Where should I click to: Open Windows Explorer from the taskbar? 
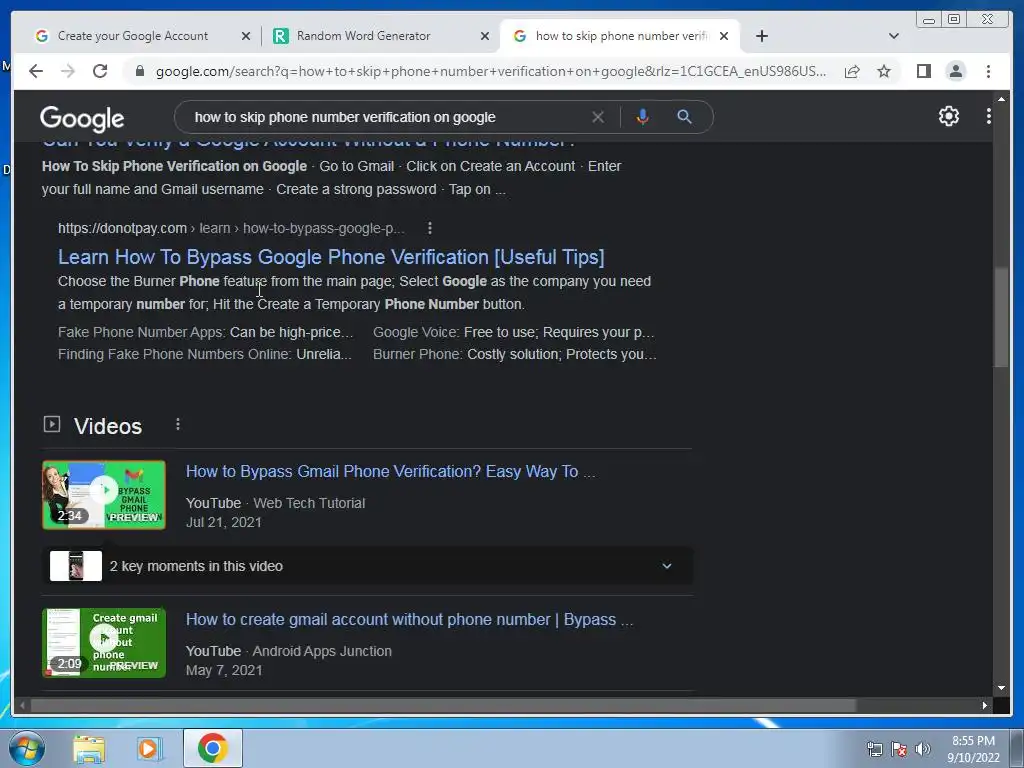(x=89, y=749)
